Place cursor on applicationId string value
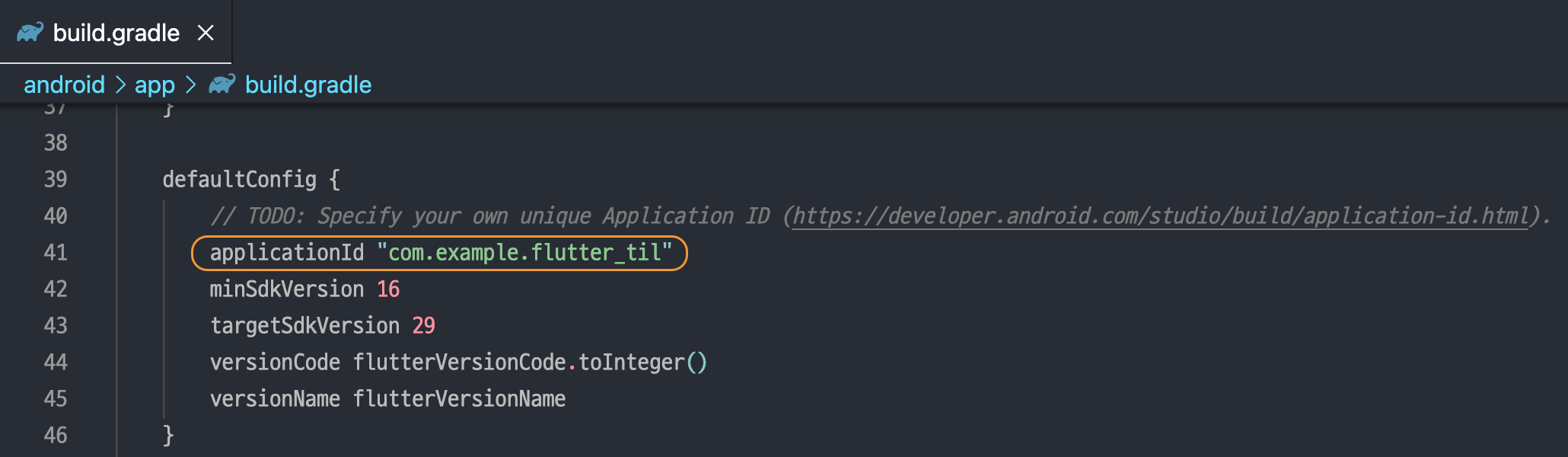This screenshot has width=1568, height=457. coord(524,253)
